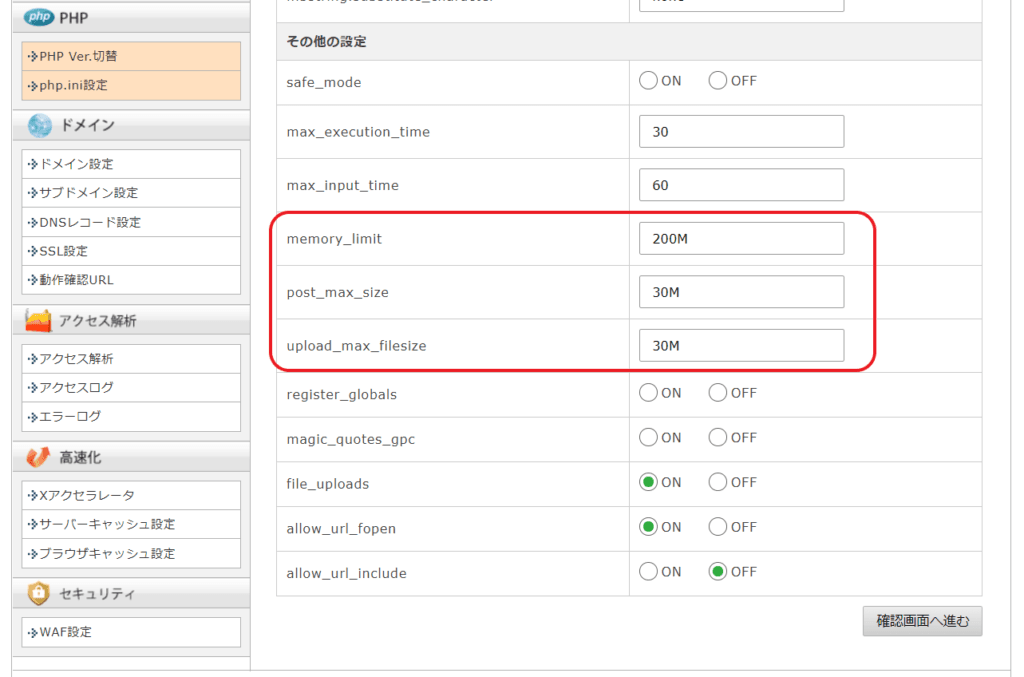The image size is (1024, 677).
Task: Click the upload_max_filesize label
Action: pos(356,346)
